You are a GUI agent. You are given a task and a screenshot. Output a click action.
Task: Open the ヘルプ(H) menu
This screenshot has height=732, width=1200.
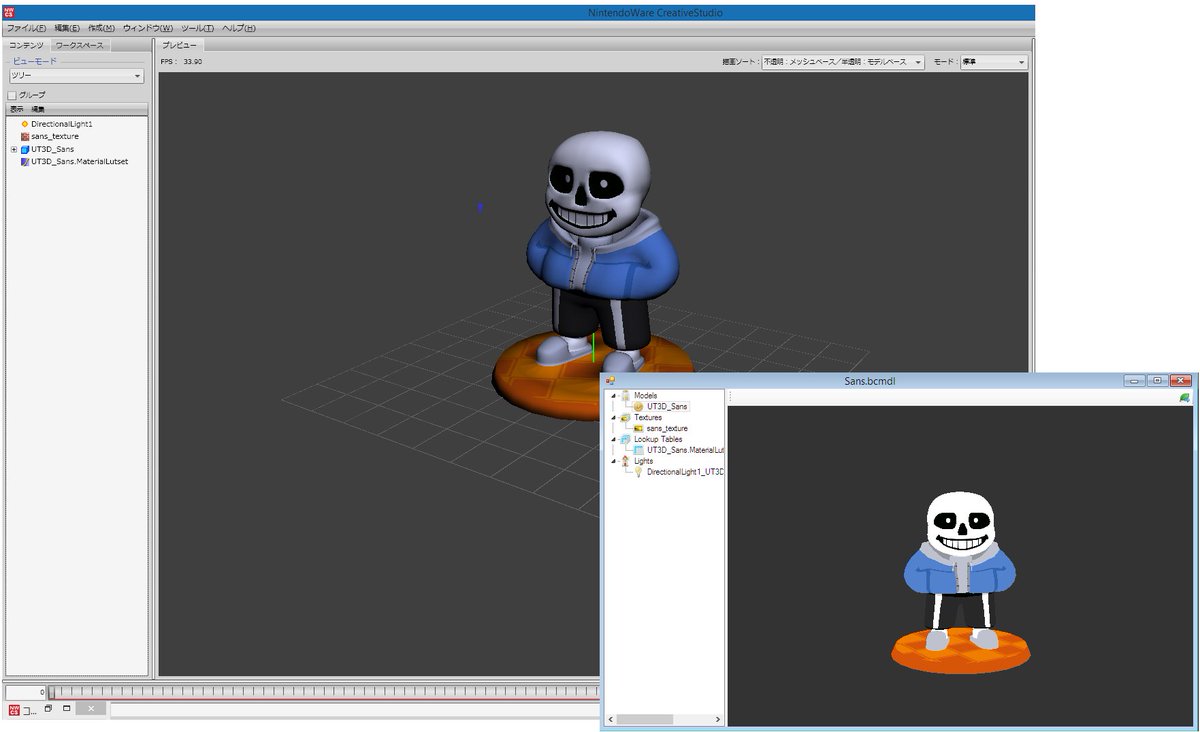point(238,28)
